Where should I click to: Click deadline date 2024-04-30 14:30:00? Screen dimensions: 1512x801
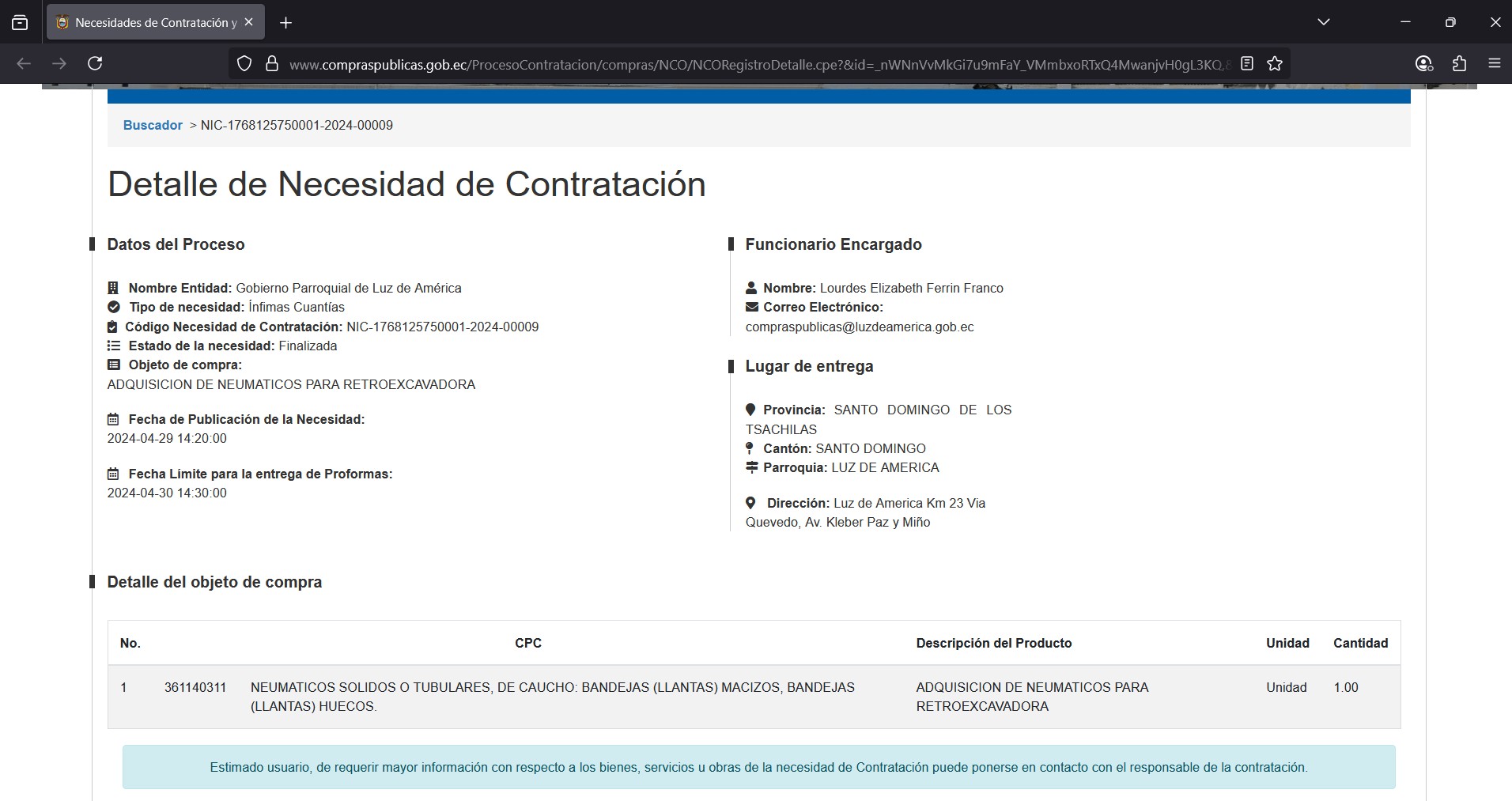167,493
